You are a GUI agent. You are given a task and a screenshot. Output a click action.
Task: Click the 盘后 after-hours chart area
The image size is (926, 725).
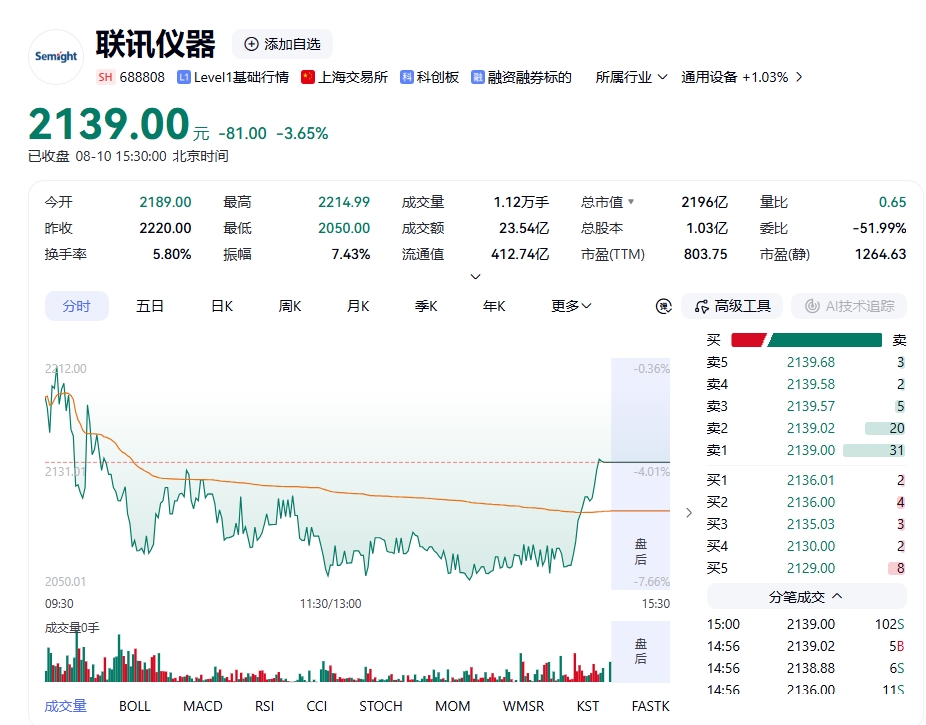click(641, 473)
